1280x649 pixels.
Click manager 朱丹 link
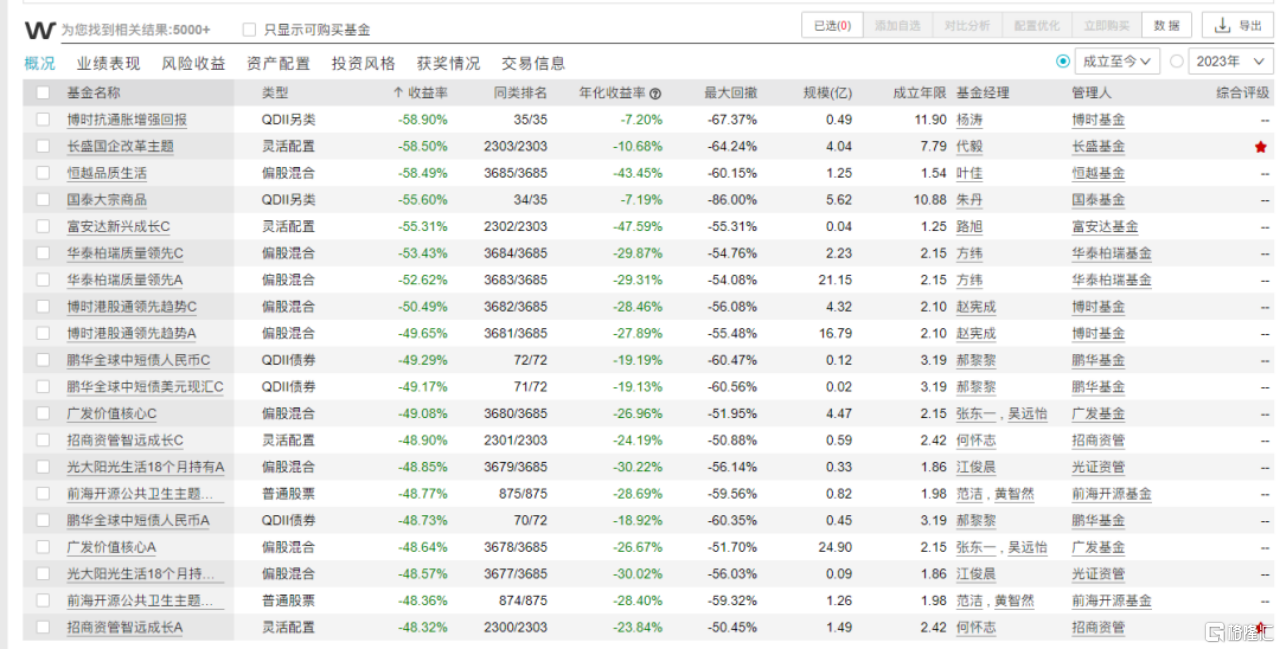tap(969, 200)
